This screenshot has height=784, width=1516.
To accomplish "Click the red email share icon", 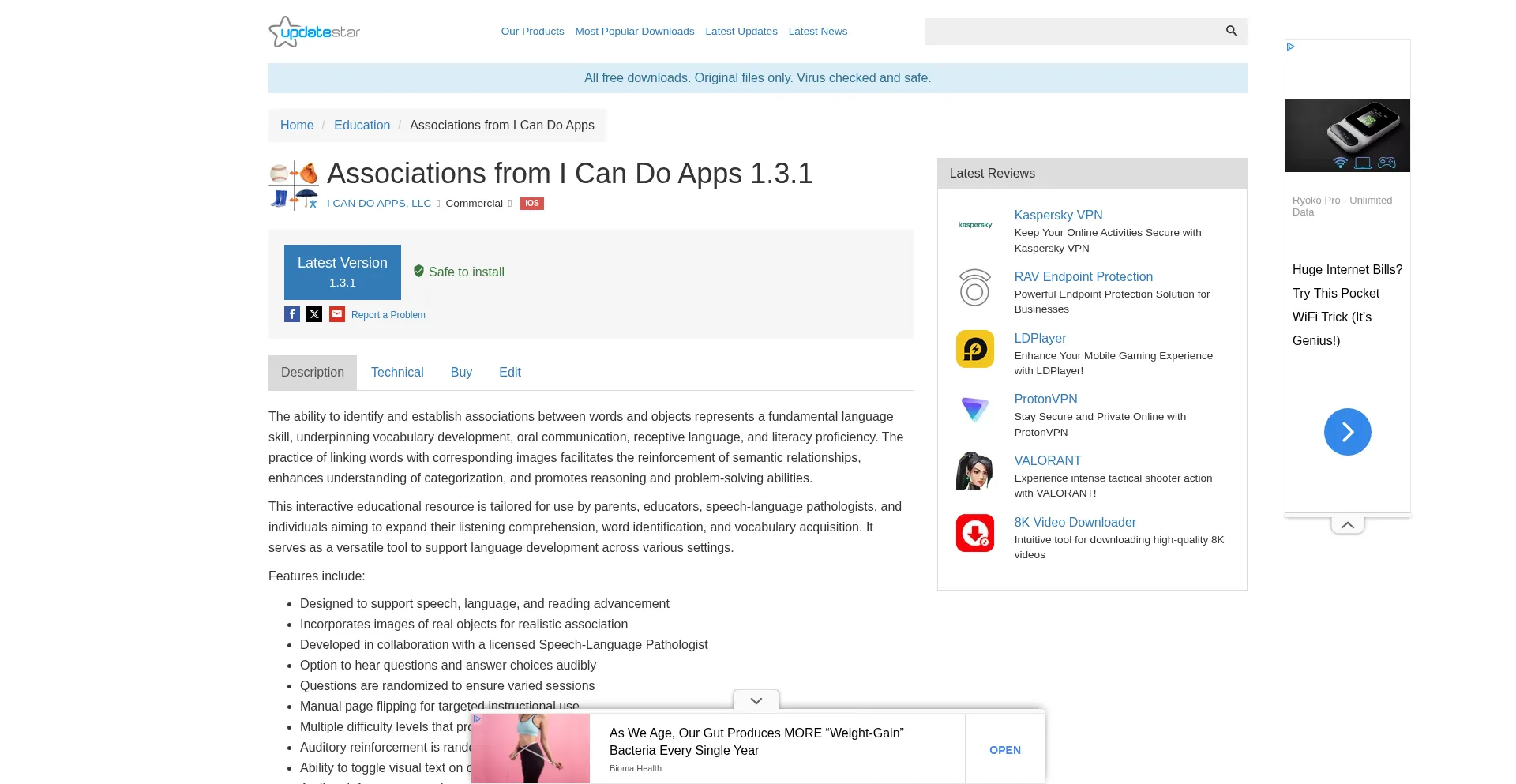I will pyautogui.click(x=337, y=314).
